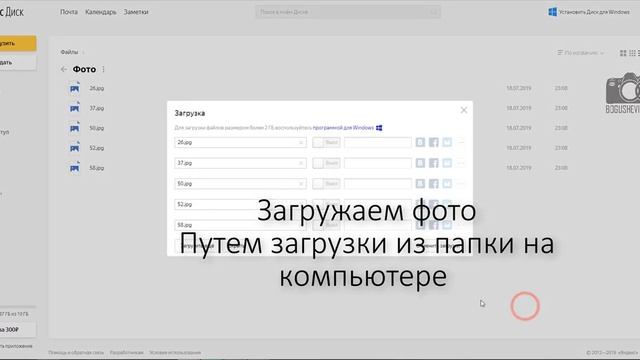Share 50.jpg via the Mail icon
The image size is (640, 360).
click(447, 184)
